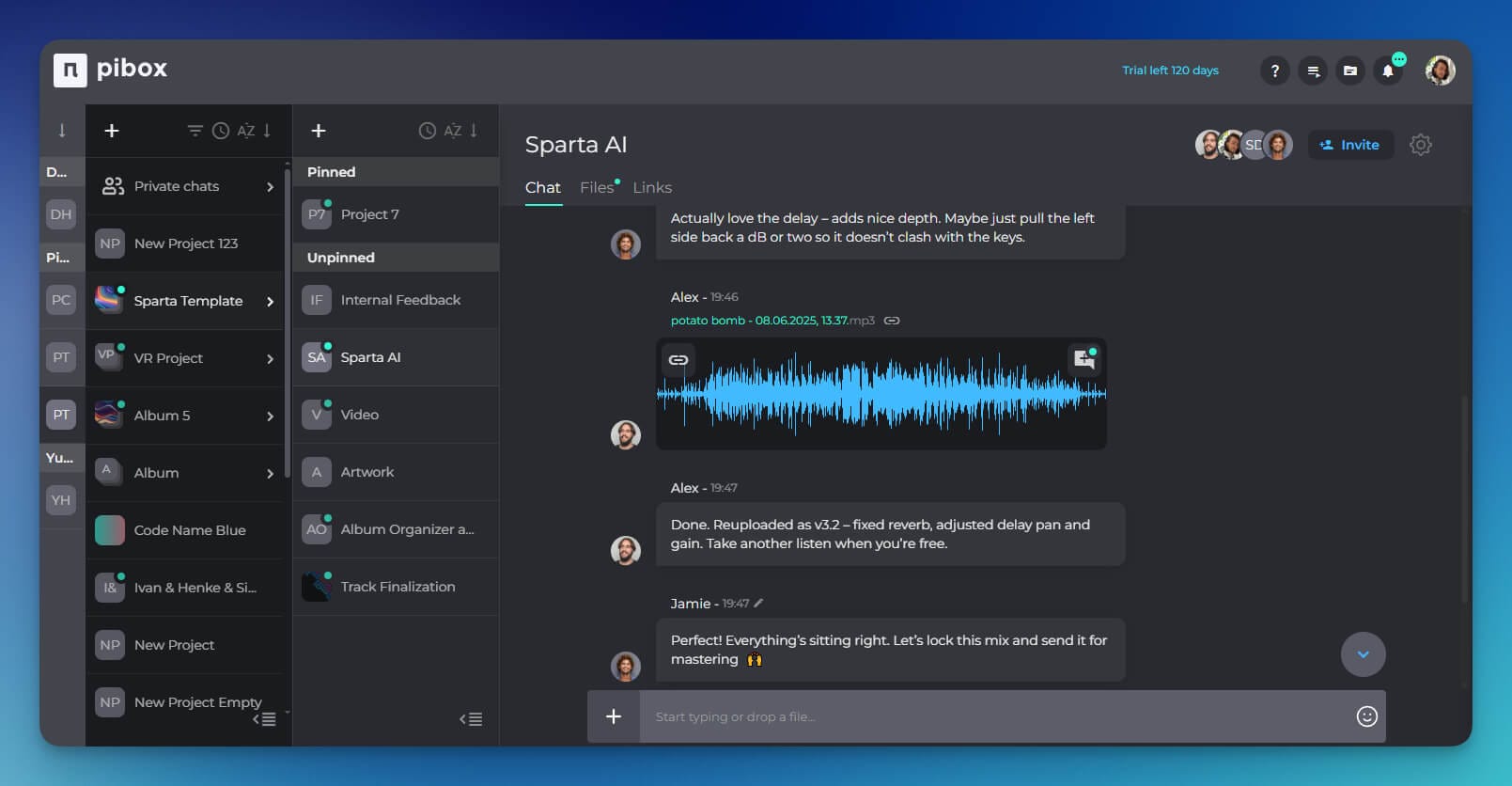Viewport: 1512px width, 786px height.
Task: Open Code Name Blue project
Action: click(x=184, y=530)
